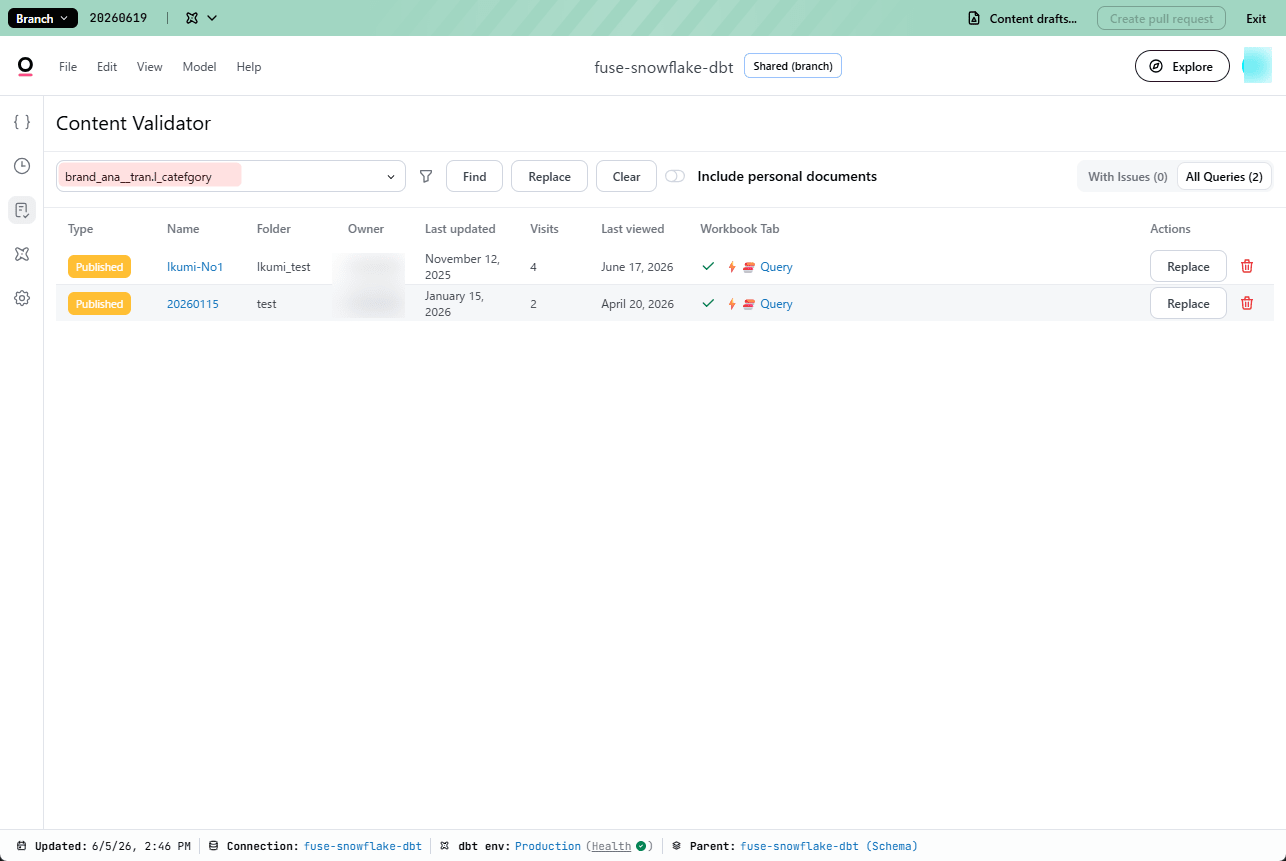Screen dimensions: 1286x861
Task: Toggle Include personal documents switch
Action: tap(675, 176)
